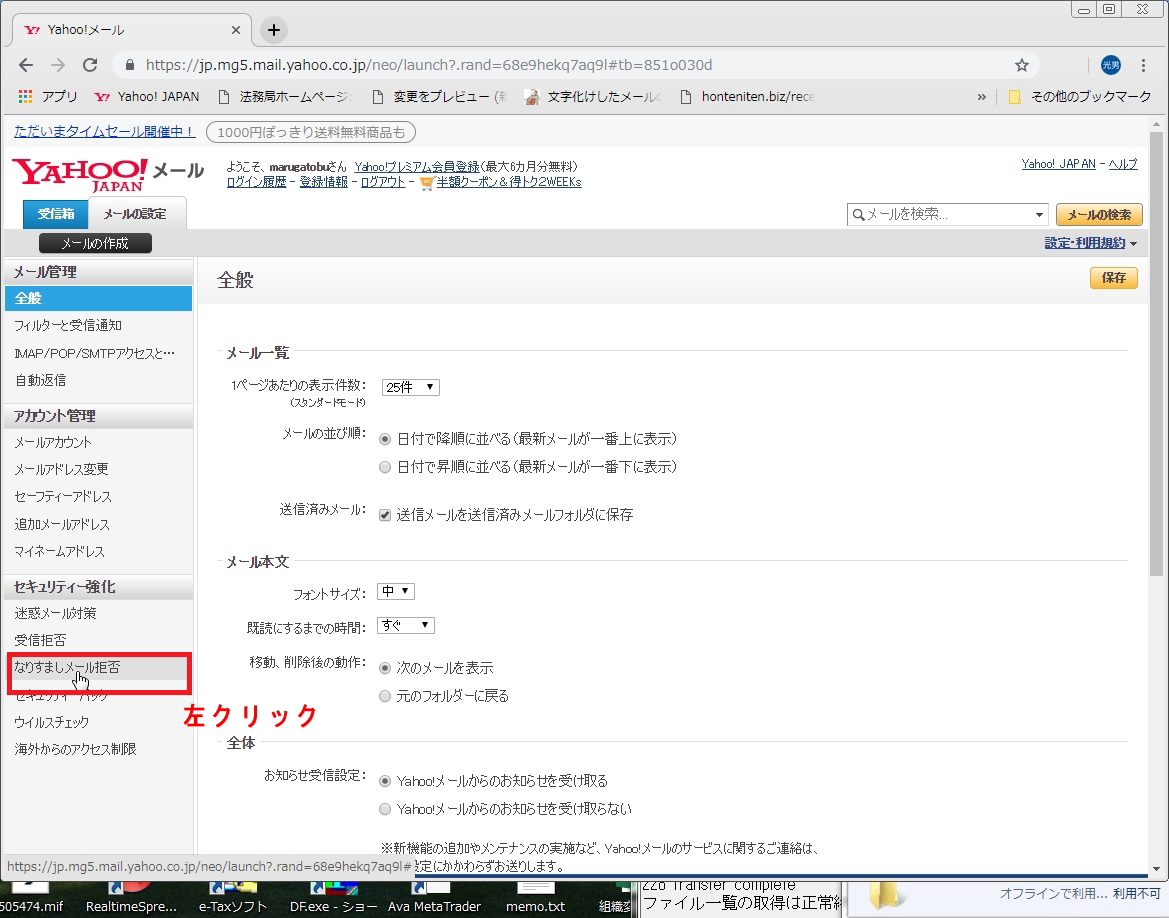Click the メールの作成 compose button

(95, 243)
